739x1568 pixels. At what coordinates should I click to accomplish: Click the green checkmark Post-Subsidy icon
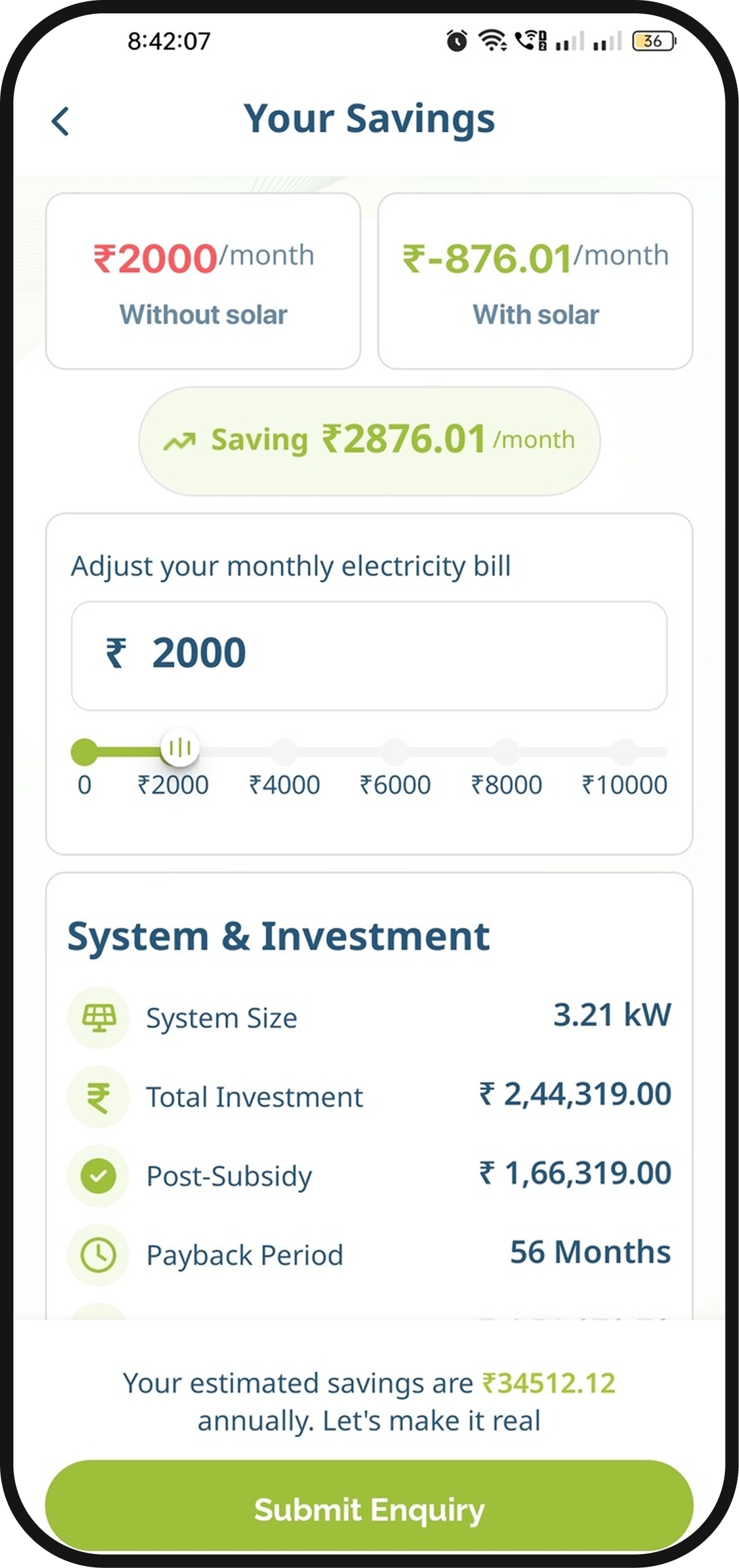99,1176
